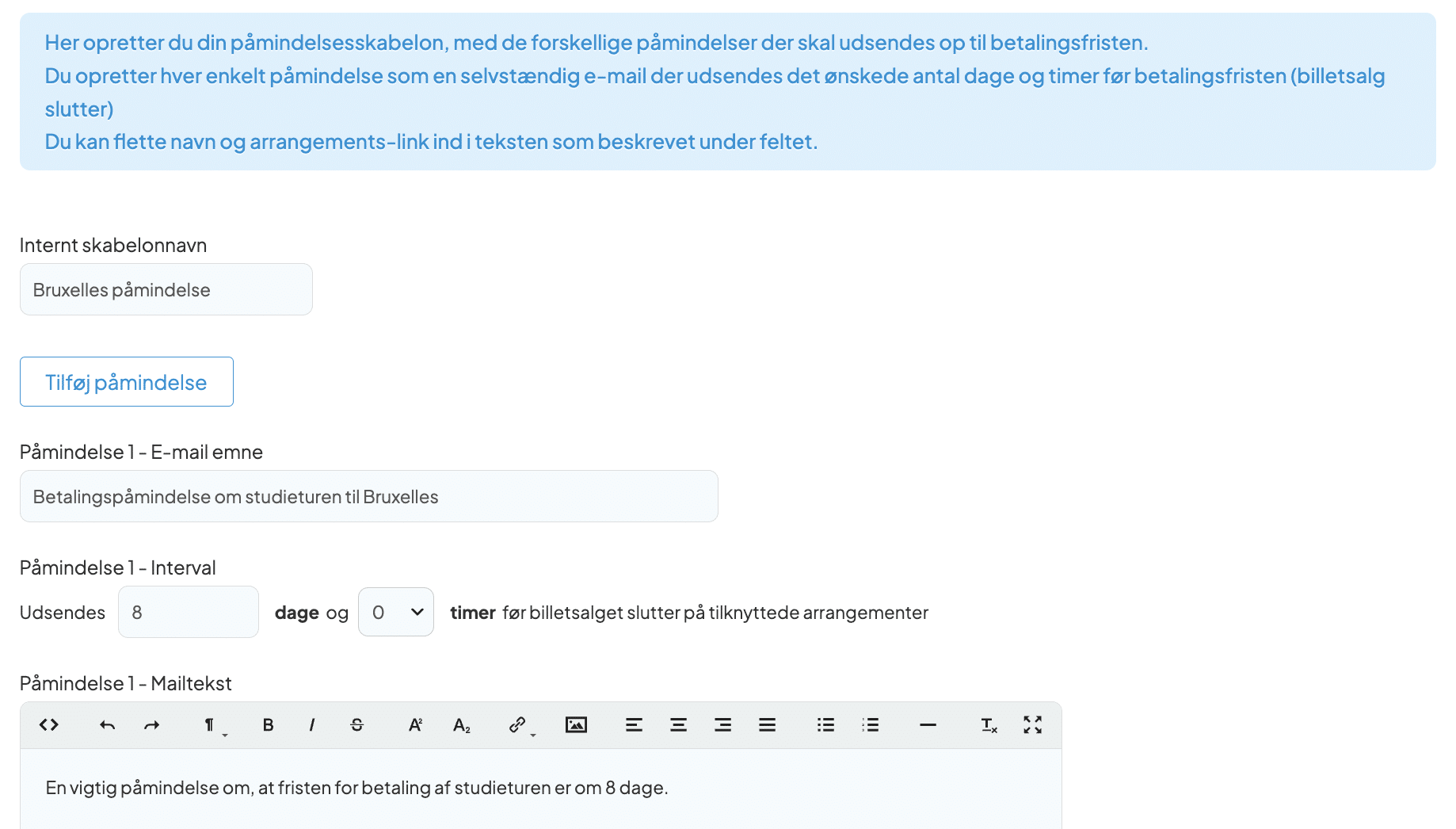The width and height of the screenshot is (1456, 829).
Task: Justify the mail text alignment
Action: point(767,725)
